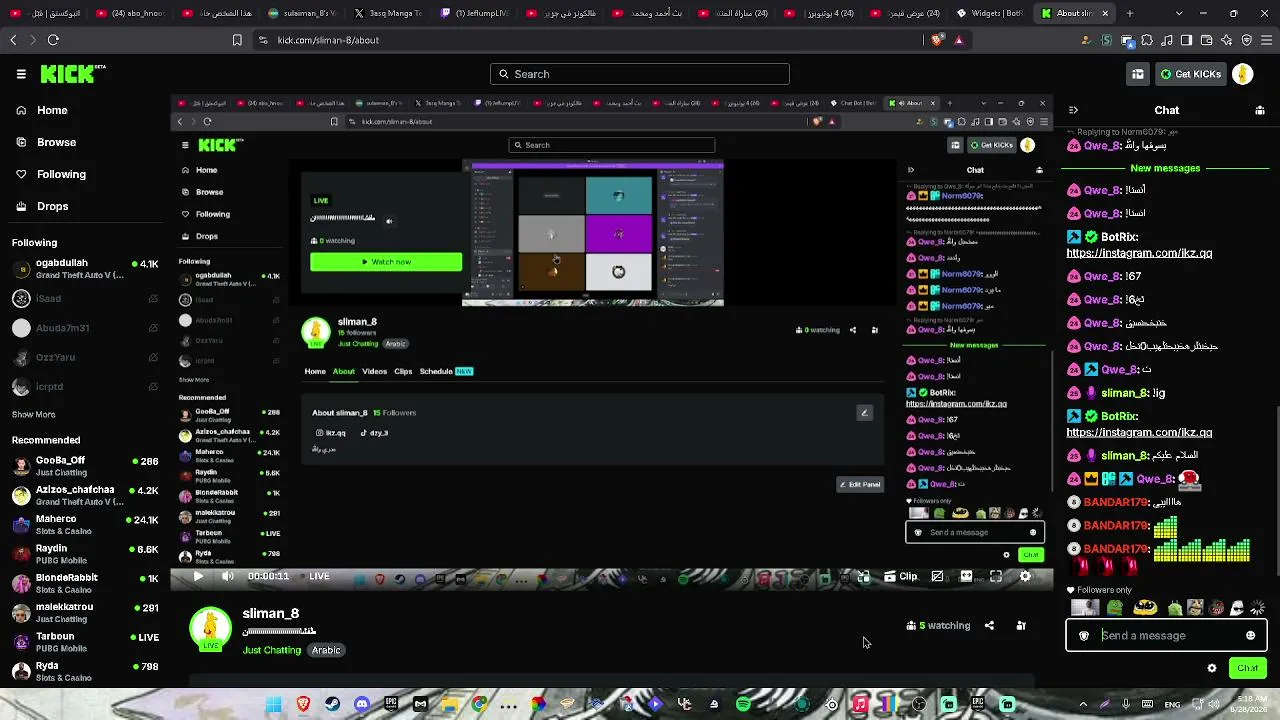Viewport: 1280px width, 720px height.
Task: Open the Just Chatting category link
Action: pos(272,650)
